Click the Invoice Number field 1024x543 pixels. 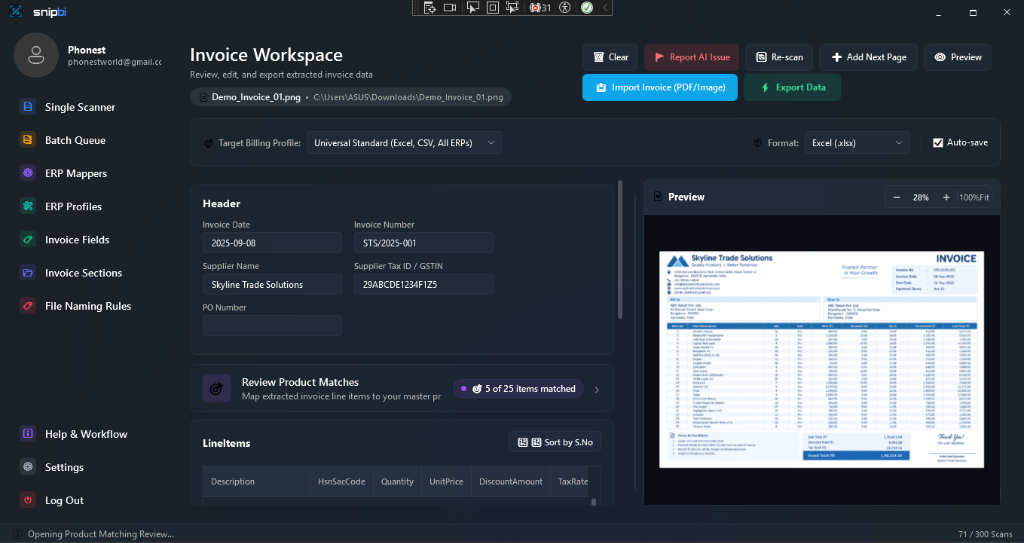click(423, 242)
